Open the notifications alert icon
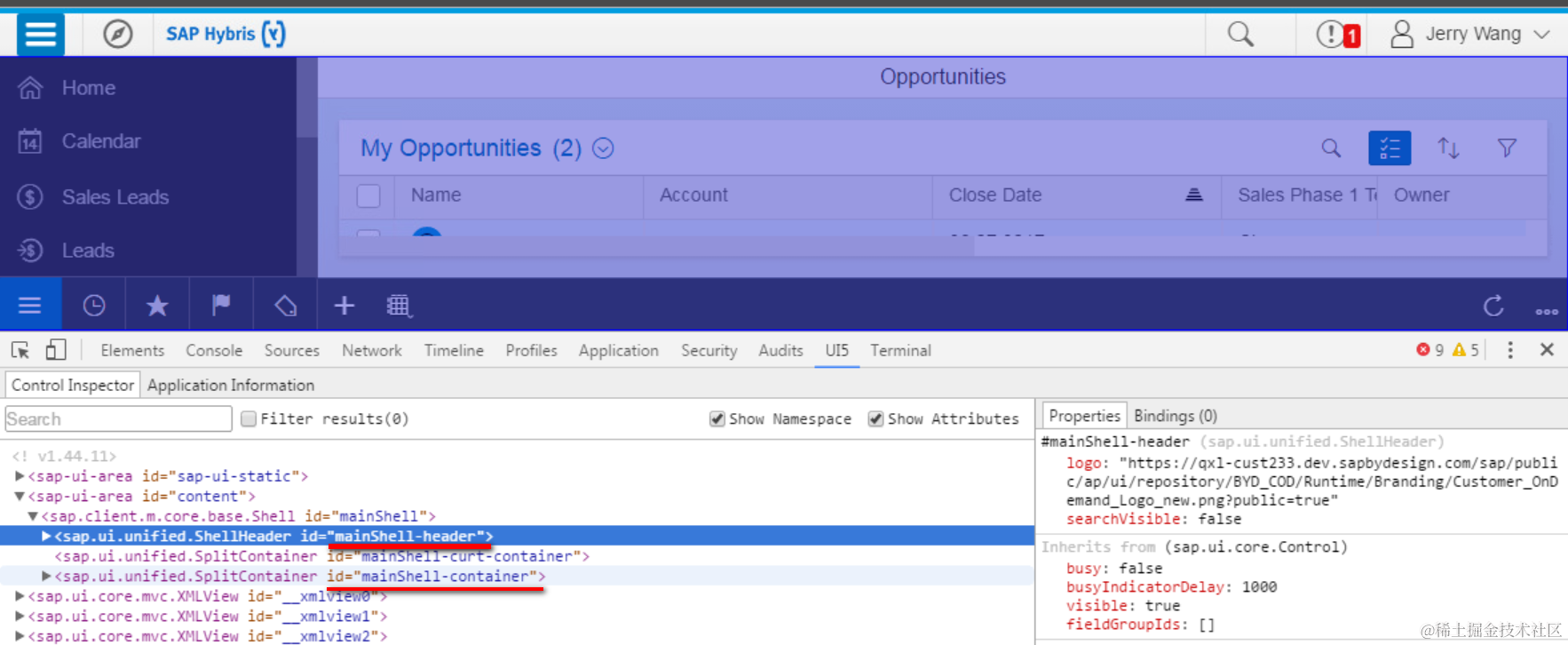The width and height of the screenshot is (1568, 645). [1338, 35]
